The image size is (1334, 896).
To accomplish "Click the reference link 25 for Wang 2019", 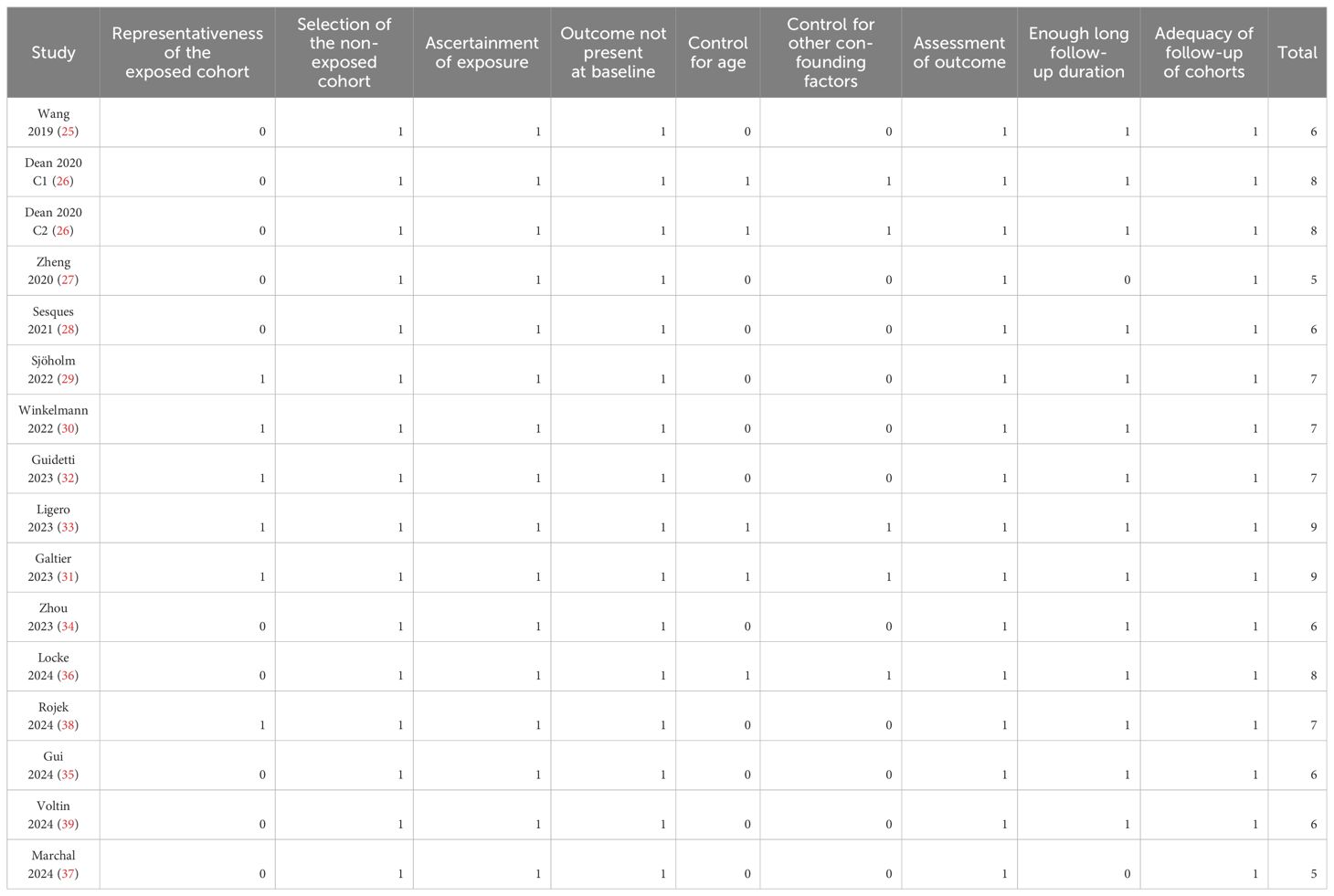I will pyautogui.click(x=68, y=132).
